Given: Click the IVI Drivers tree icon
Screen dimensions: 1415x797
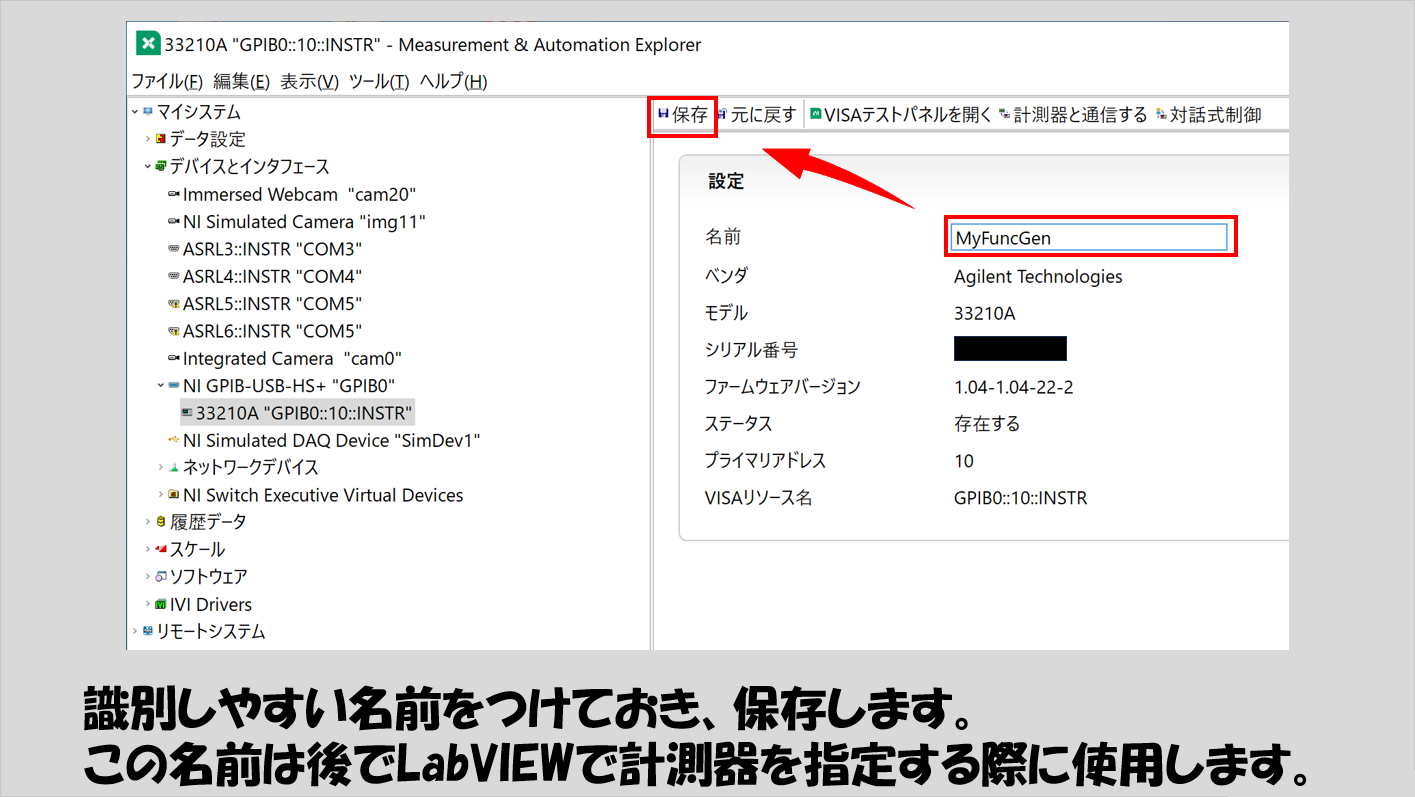Looking at the screenshot, I should tap(161, 605).
